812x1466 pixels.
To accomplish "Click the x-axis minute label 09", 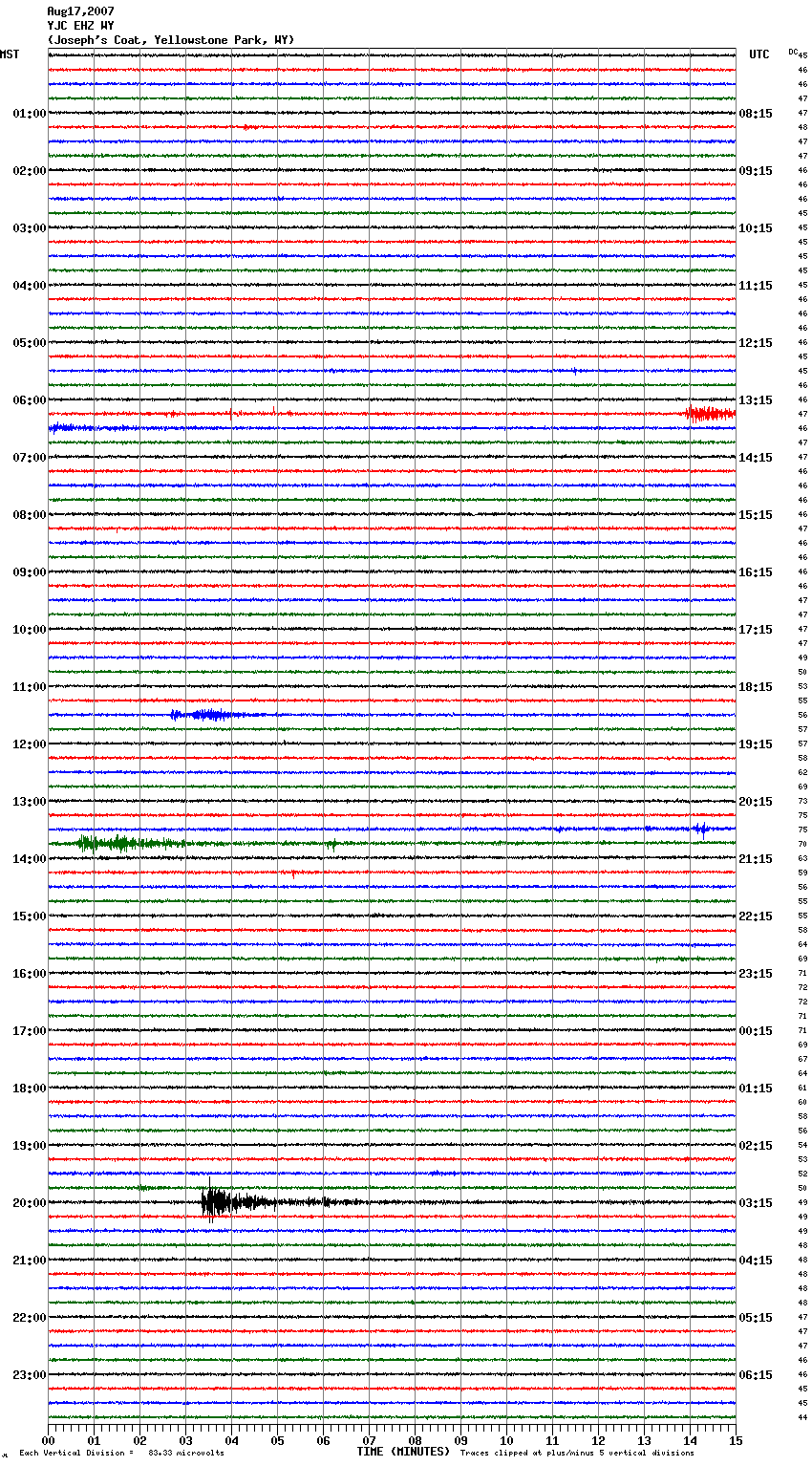I will [x=460, y=1440].
